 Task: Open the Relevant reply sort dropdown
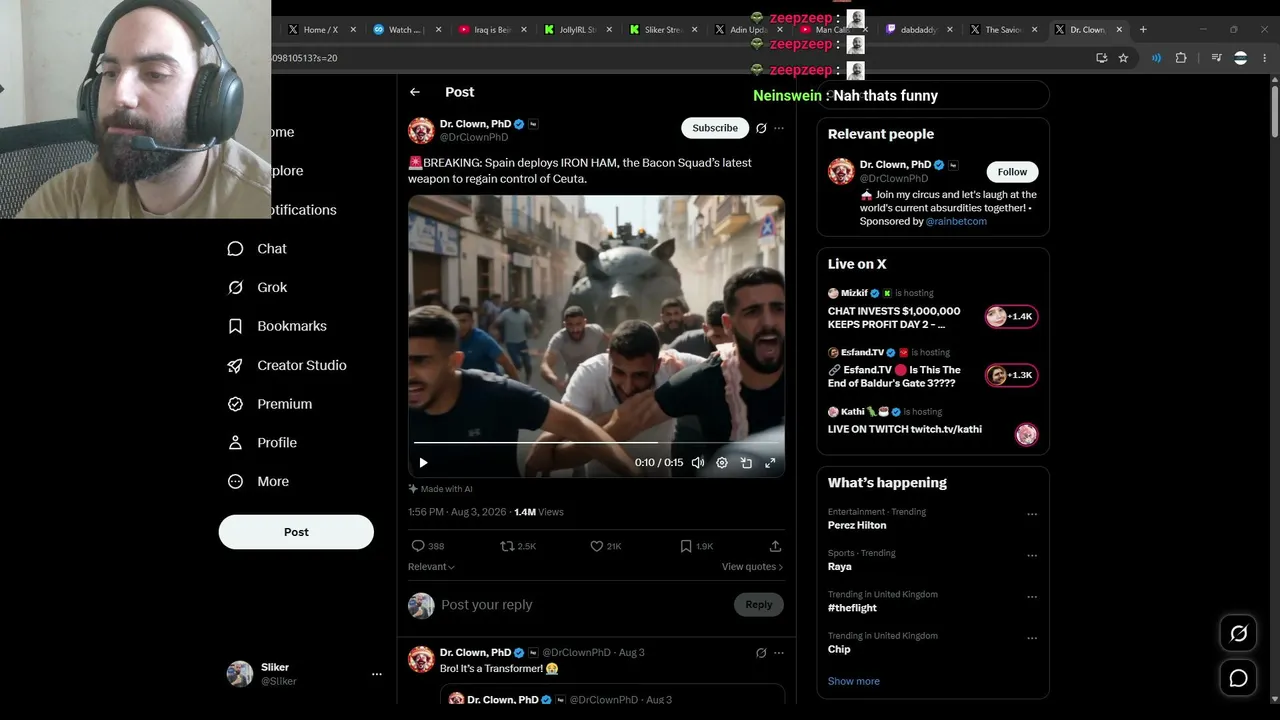tap(431, 567)
